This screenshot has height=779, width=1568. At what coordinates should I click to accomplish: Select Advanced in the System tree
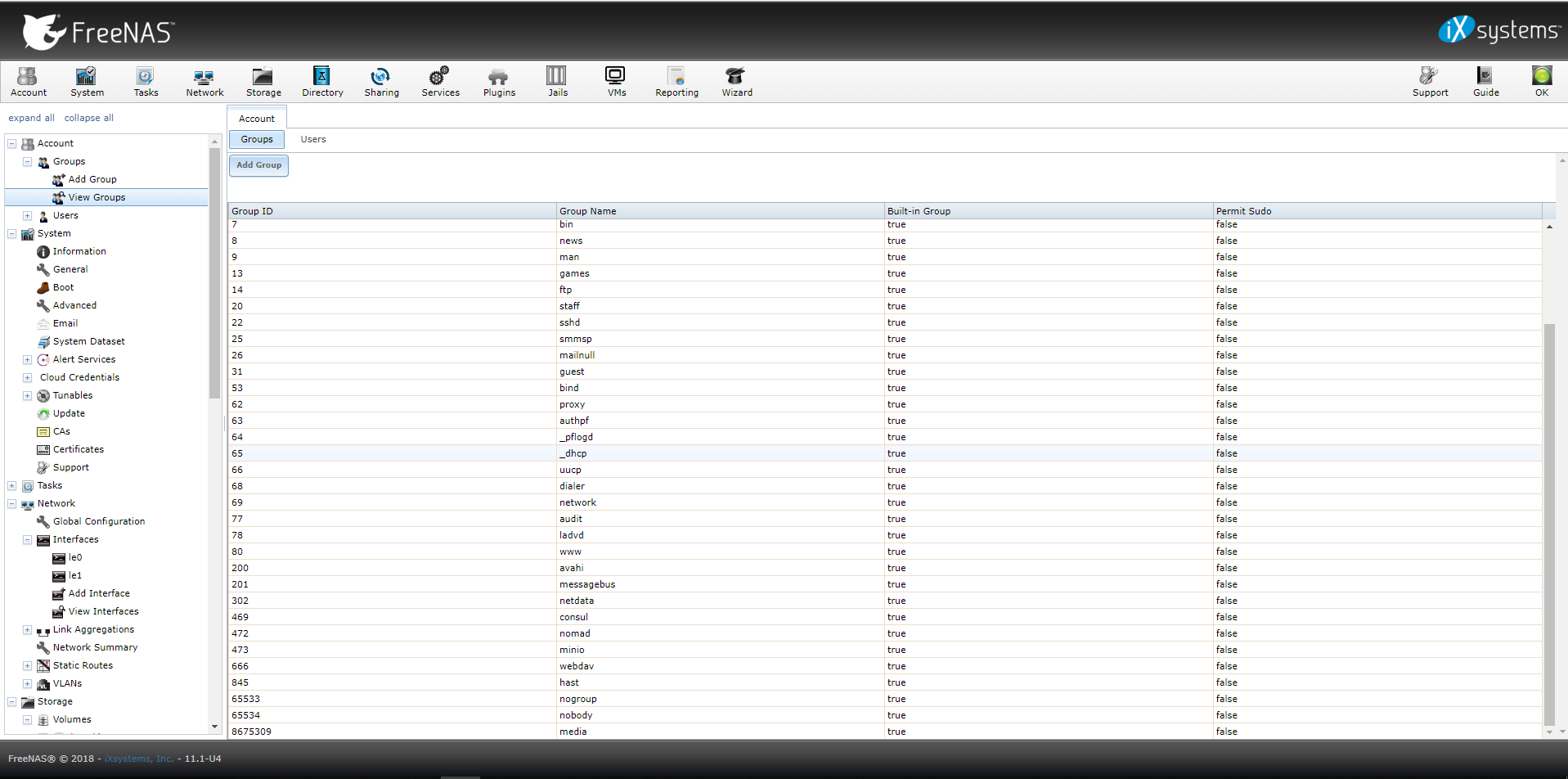[x=74, y=305]
